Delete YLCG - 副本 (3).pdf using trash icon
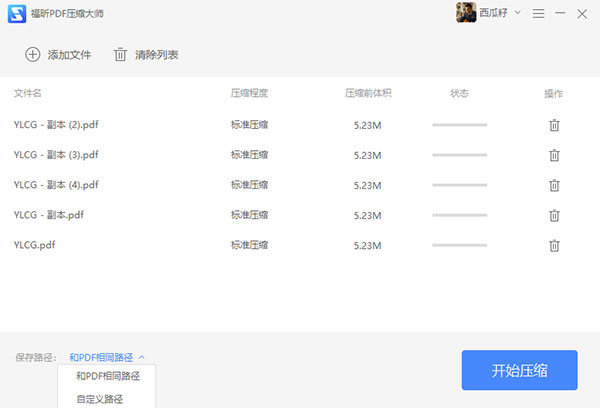The image size is (600, 408). coord(554,155)
